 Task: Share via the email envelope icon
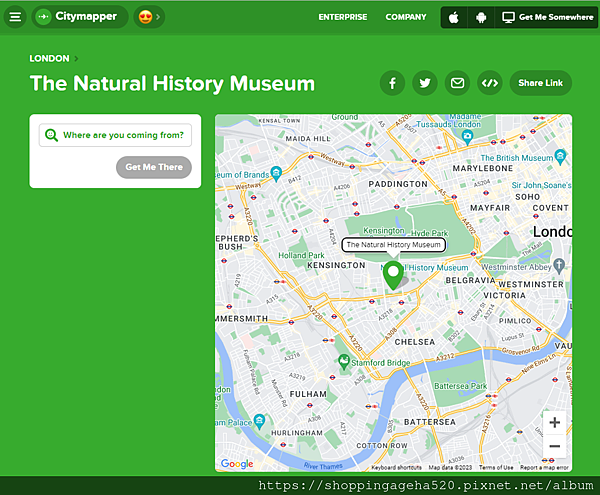point(457,83)
